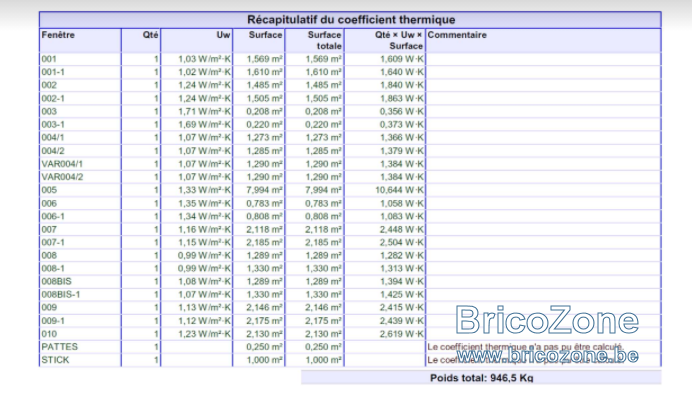
Task: Click result value '1,282 W·K'
Action: 402,256
